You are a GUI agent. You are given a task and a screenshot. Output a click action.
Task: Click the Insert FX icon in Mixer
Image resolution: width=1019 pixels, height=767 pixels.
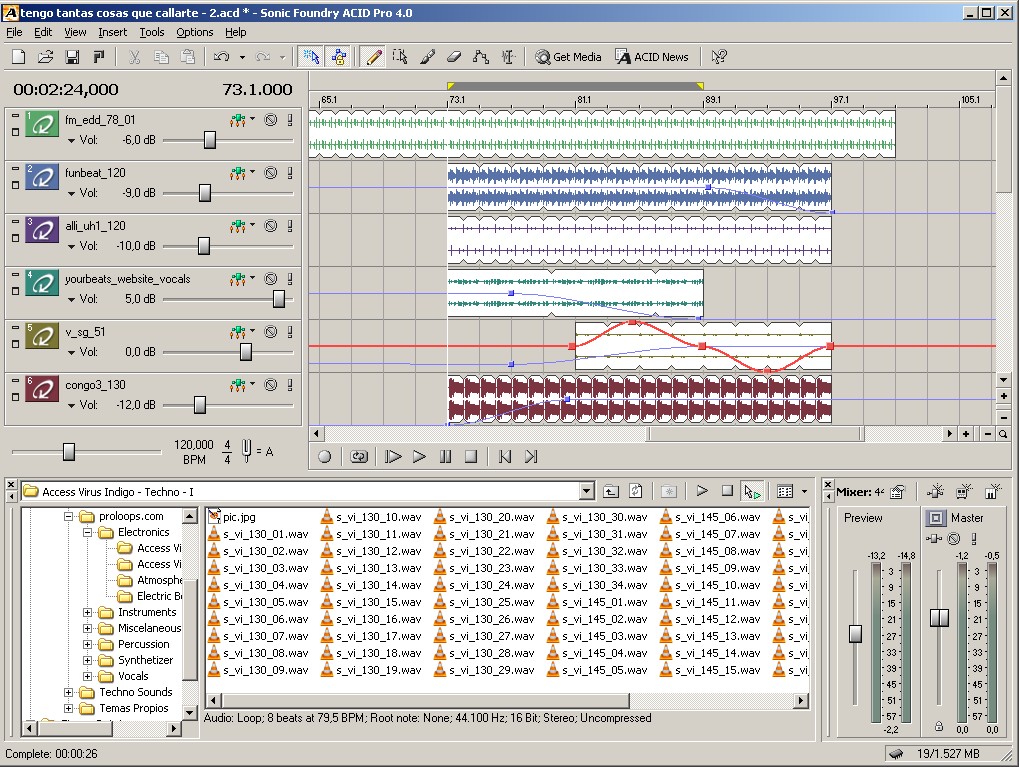936,491
